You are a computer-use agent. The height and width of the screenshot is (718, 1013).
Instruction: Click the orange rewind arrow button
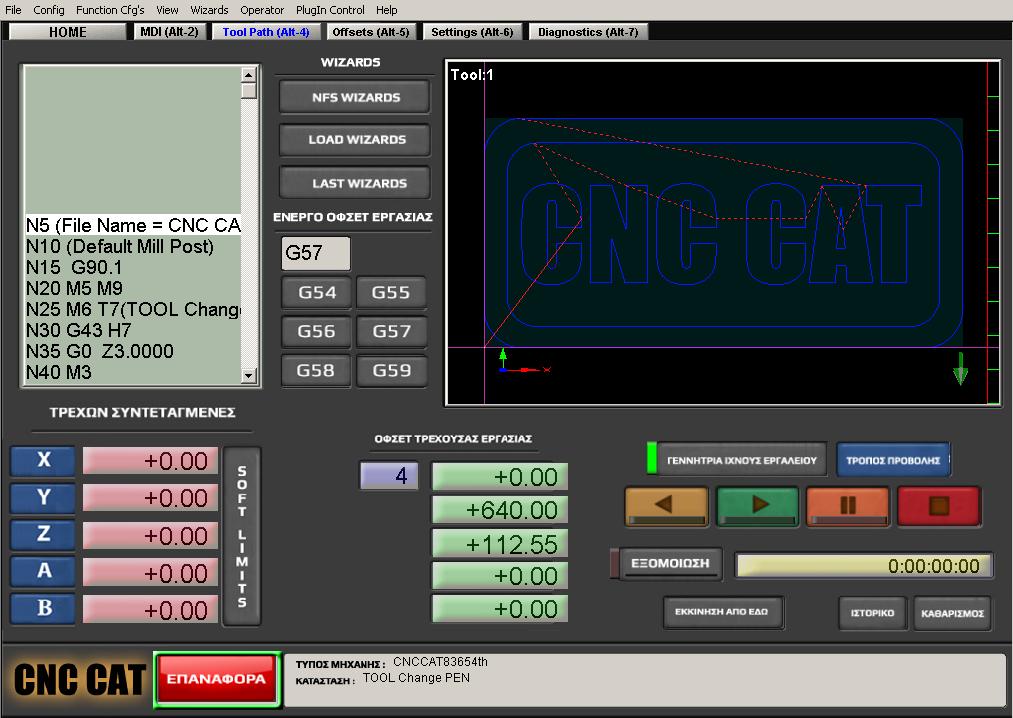point(666,506)
